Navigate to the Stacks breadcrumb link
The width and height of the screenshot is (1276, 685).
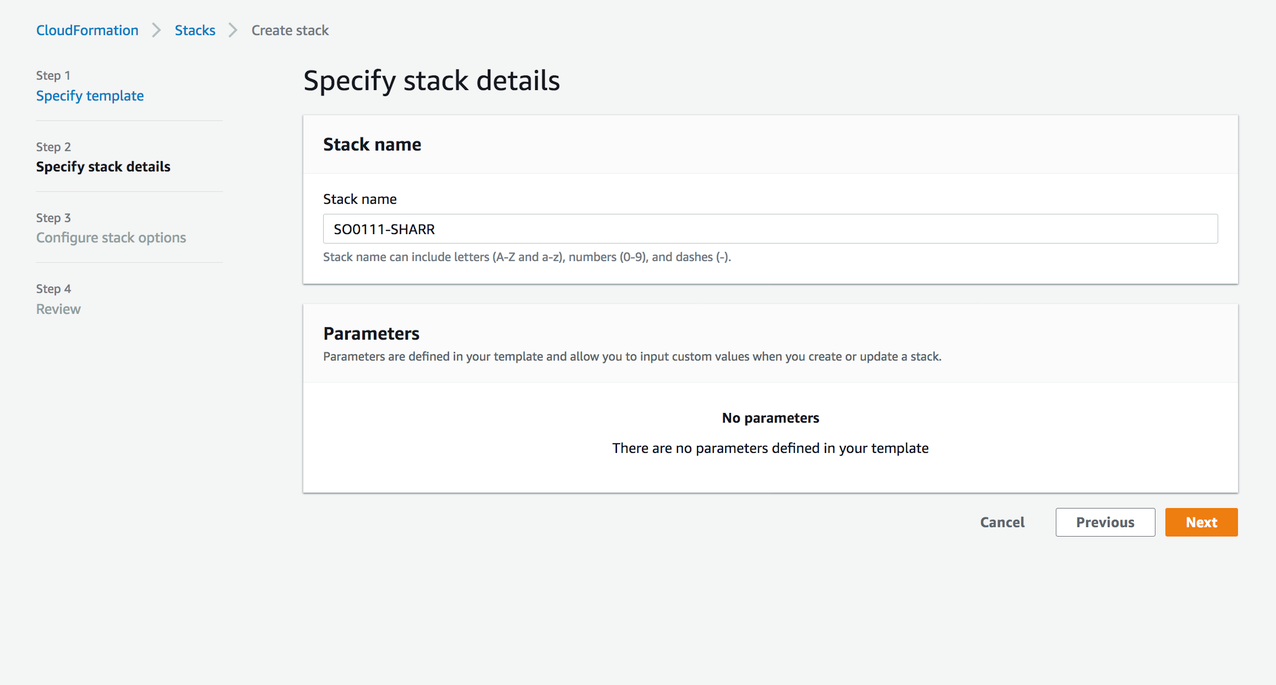[195, 30]
